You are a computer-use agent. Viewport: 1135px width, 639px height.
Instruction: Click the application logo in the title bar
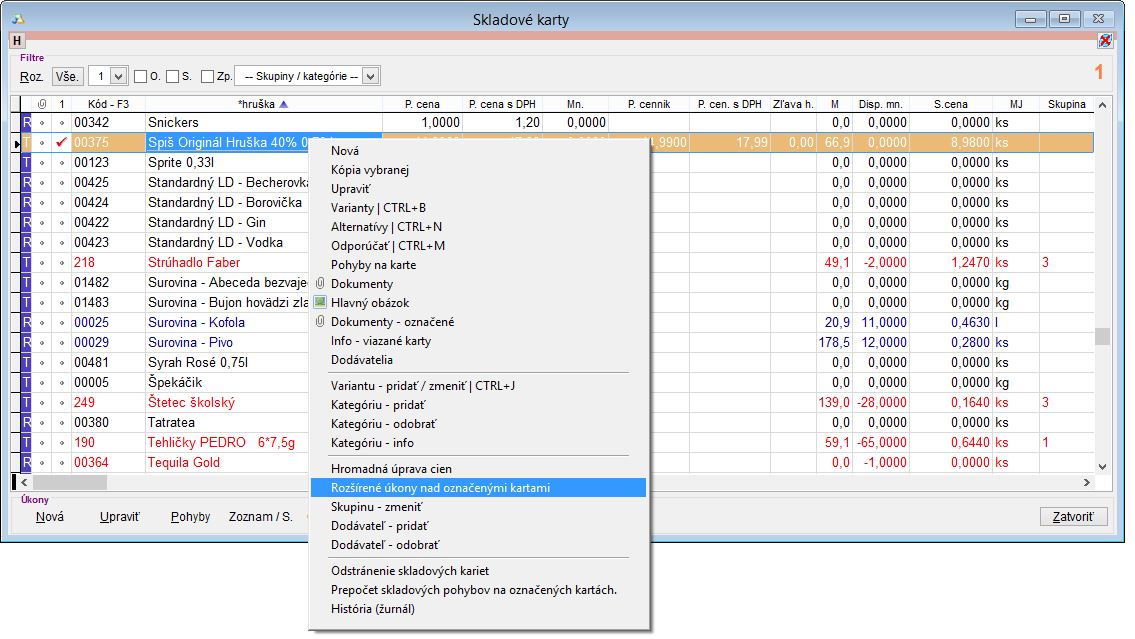17,19
